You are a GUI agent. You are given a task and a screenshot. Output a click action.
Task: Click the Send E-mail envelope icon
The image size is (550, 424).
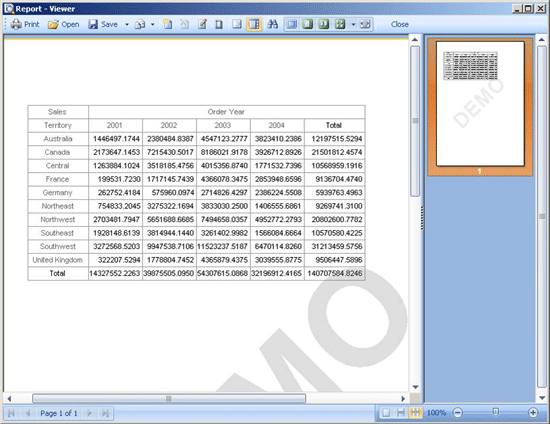(140, 24)
